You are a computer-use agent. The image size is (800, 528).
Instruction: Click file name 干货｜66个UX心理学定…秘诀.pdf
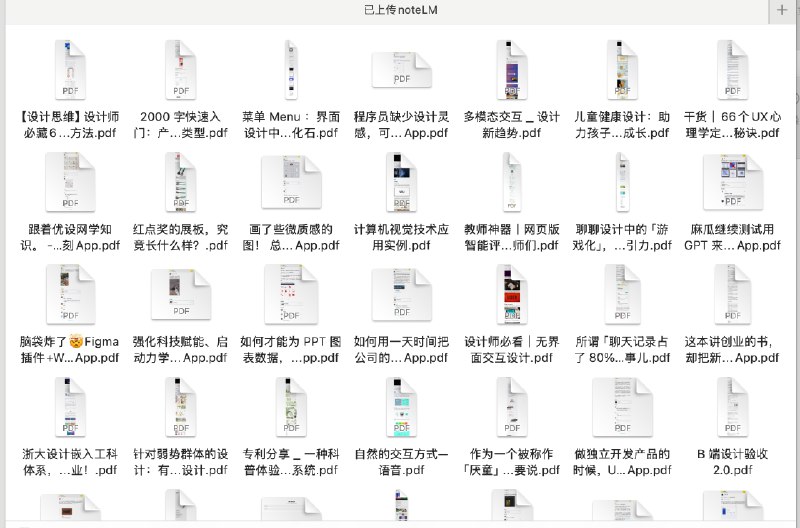coord(733,124)
